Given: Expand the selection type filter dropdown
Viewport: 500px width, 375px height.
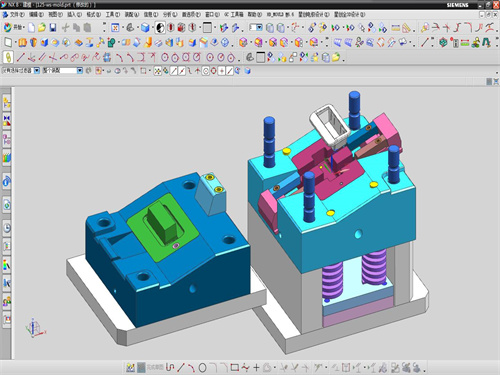Looking at the screenshot, I should (x=37, y=71).
